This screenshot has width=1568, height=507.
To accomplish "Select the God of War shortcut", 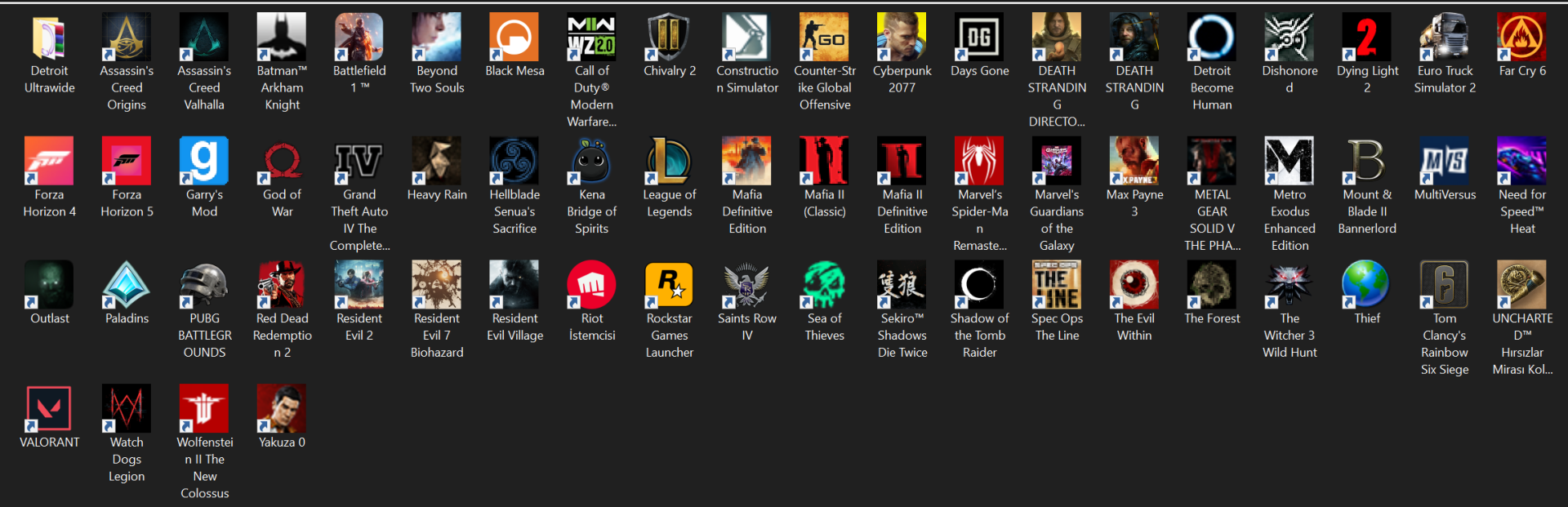I will [282, 161].
